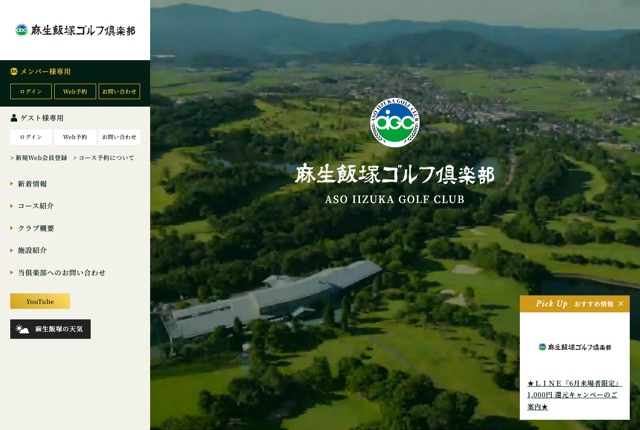Image resolution: width=640 pixels, height=430 pixels.
Task: Click the arrow beside コース紹介
Action: click(x=12, y=206)
